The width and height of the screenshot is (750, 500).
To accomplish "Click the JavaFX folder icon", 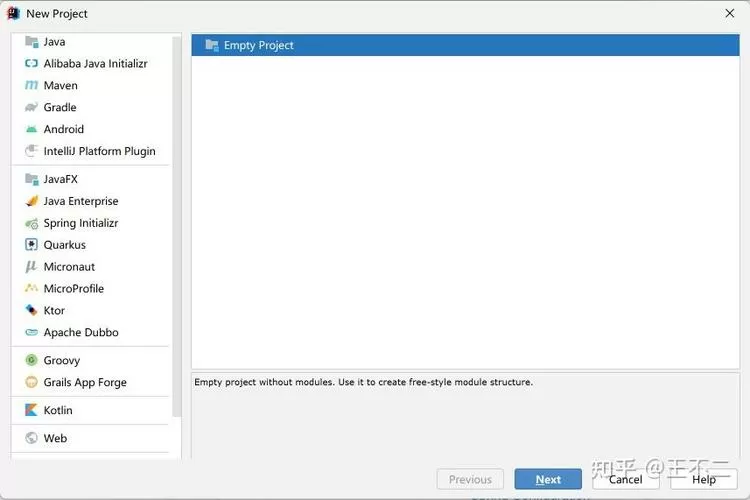I will pos(32,179).
